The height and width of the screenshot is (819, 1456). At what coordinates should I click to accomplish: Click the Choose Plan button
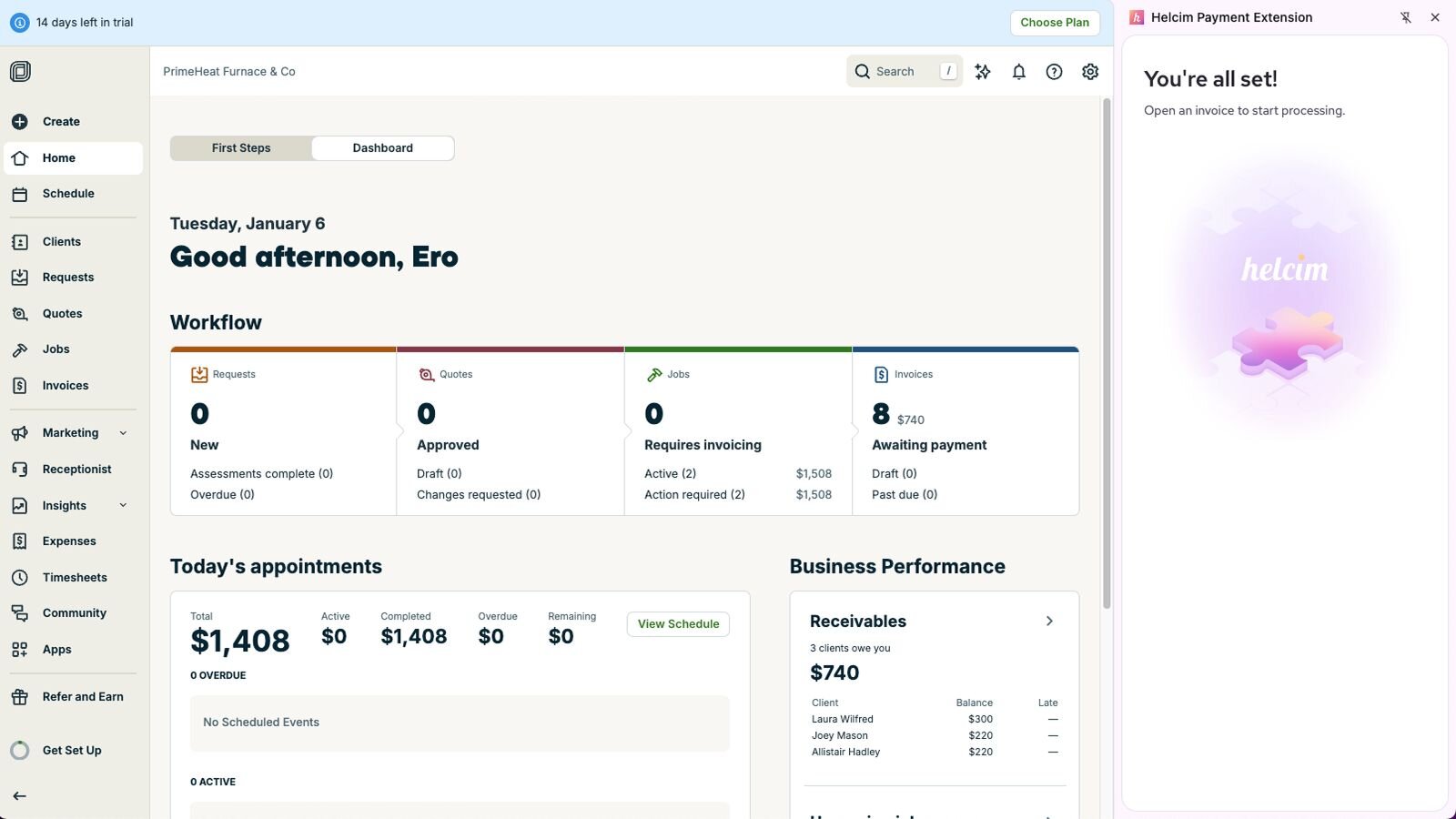(1054, 23)
